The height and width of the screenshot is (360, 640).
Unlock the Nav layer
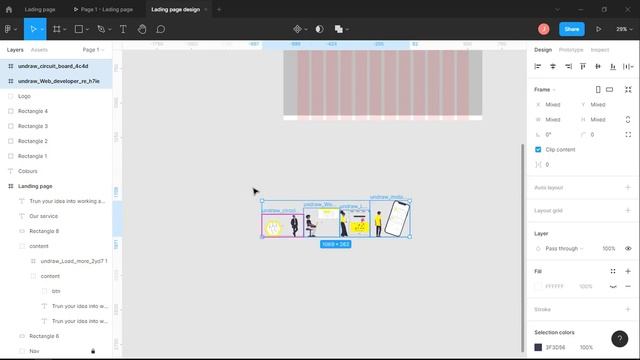tap(93, 351)
